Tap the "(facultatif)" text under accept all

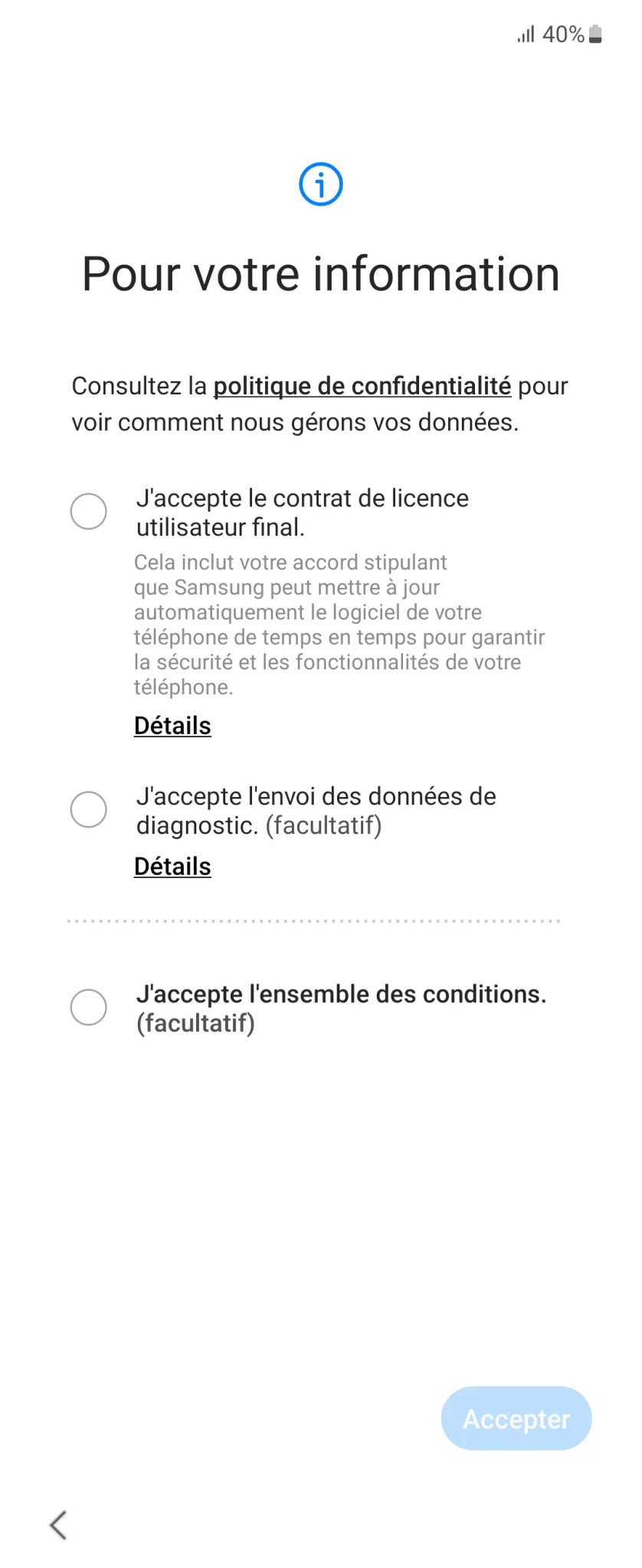click(195, 1023)
